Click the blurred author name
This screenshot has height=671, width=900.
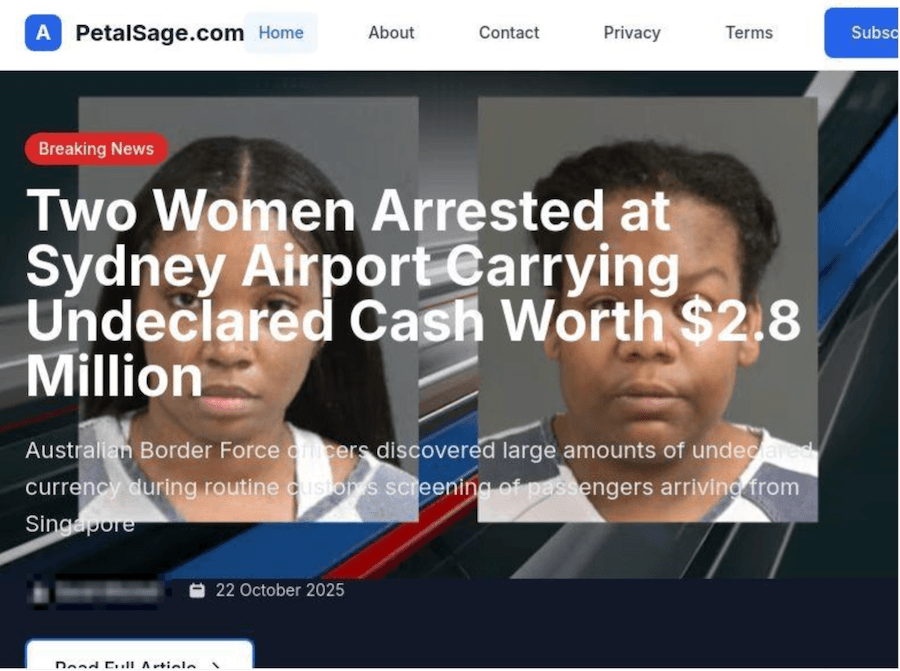pos(108,591)
